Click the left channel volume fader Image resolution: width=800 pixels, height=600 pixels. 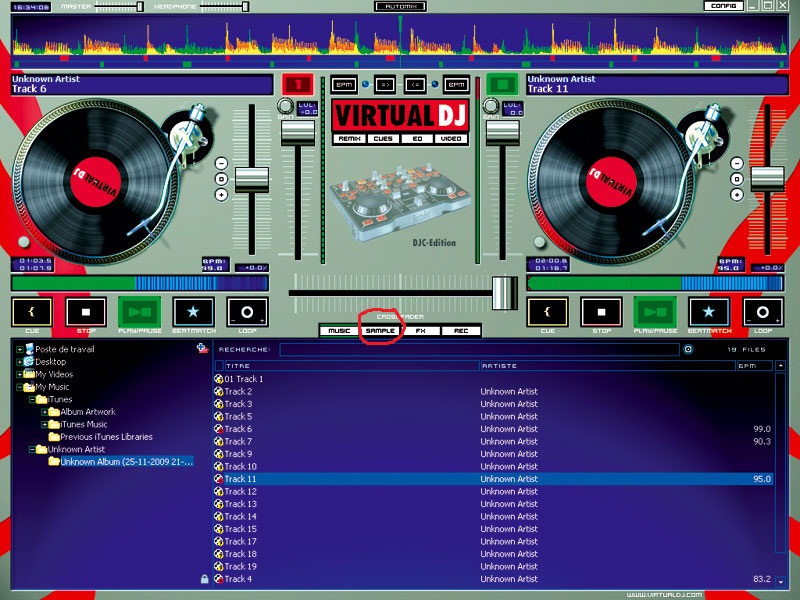click(298, 133)
